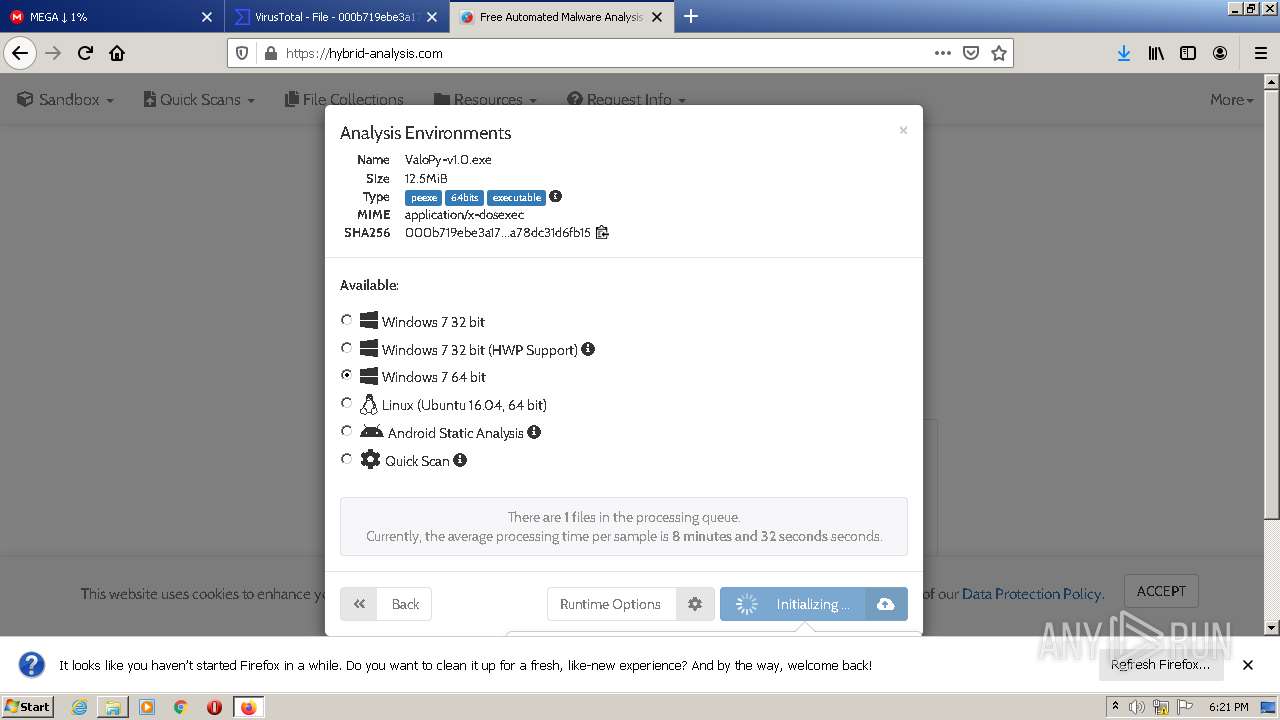Close the MEGA tab

click(207, 17)
